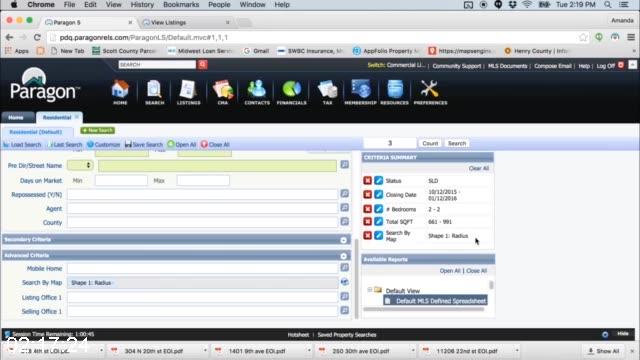Click the red search magnifier button

click(203, 64)
